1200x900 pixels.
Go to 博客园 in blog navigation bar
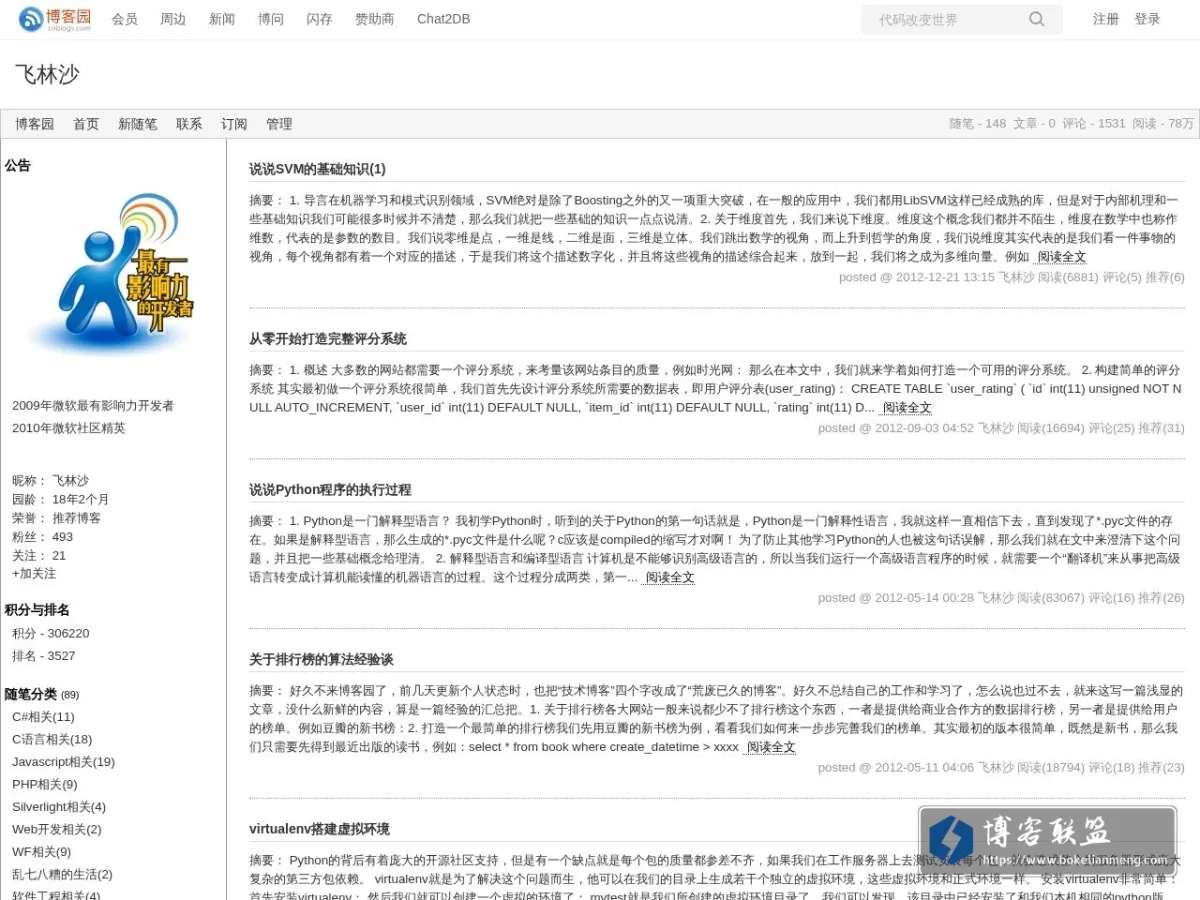[x=34, y=124]
